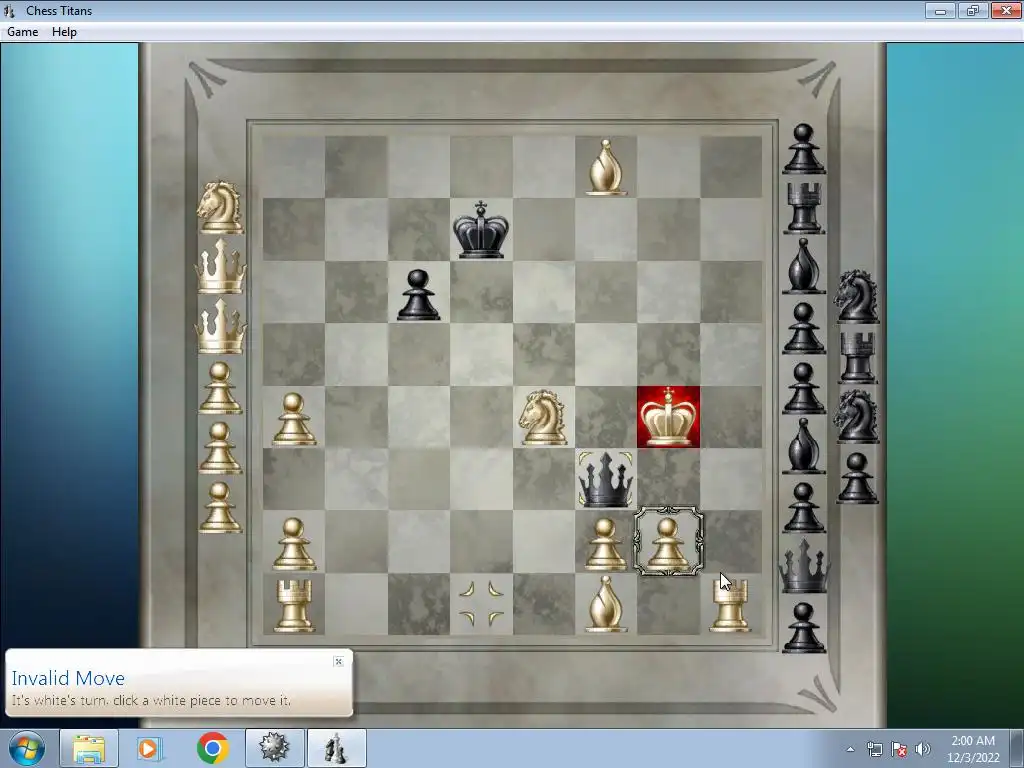Select the white rook in the bottom-right corner

pyautogui.click(x=730, y=606)
